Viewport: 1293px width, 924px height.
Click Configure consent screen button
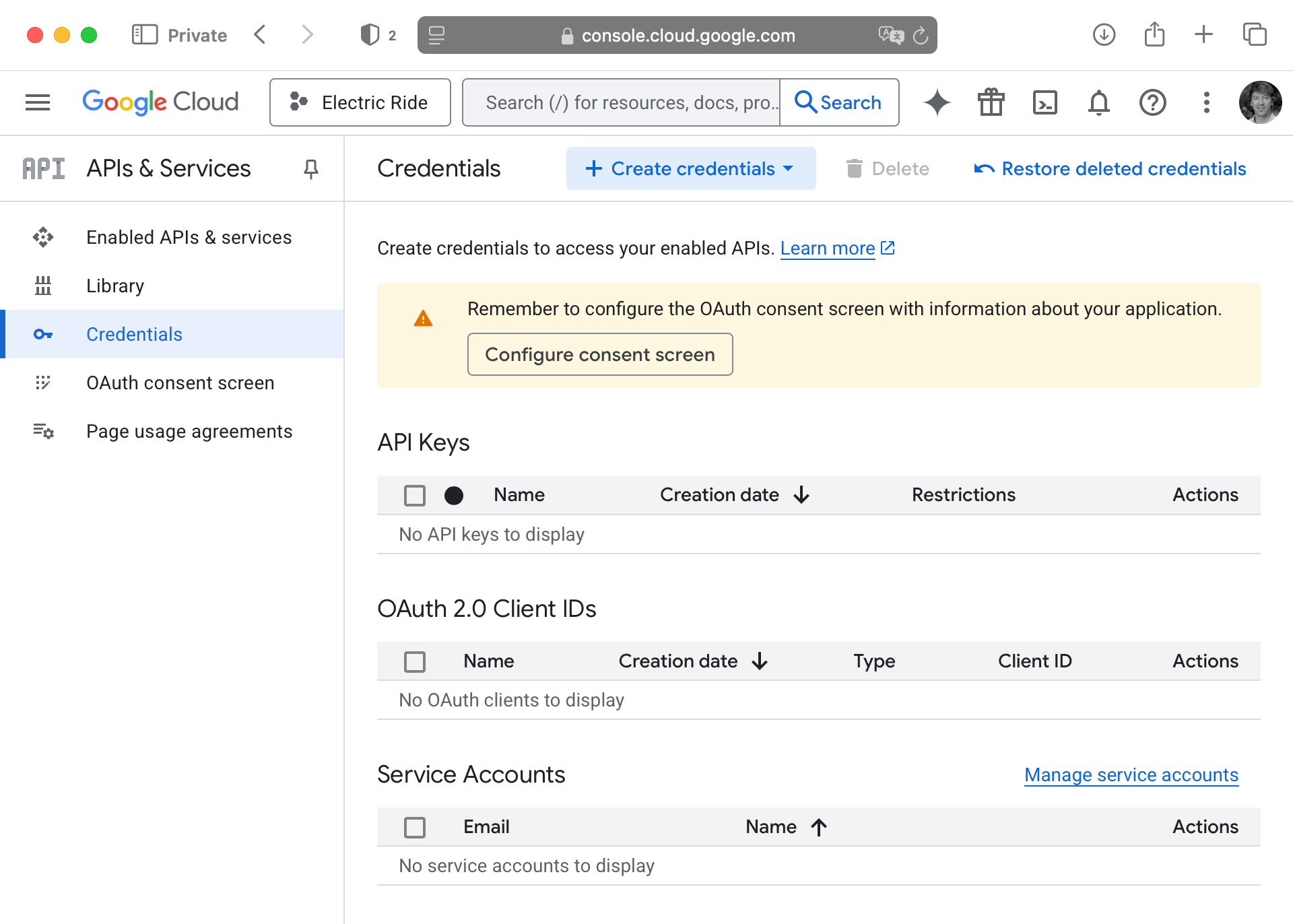click(599, 354)
